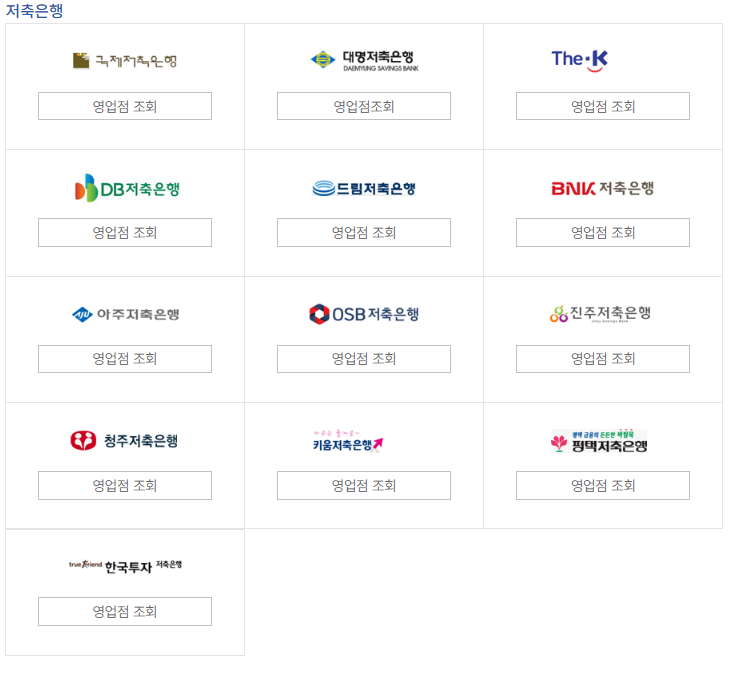The image size is (735, 674).
Task: View branches for 진주저축은행
Action: [x=603, y=359]
